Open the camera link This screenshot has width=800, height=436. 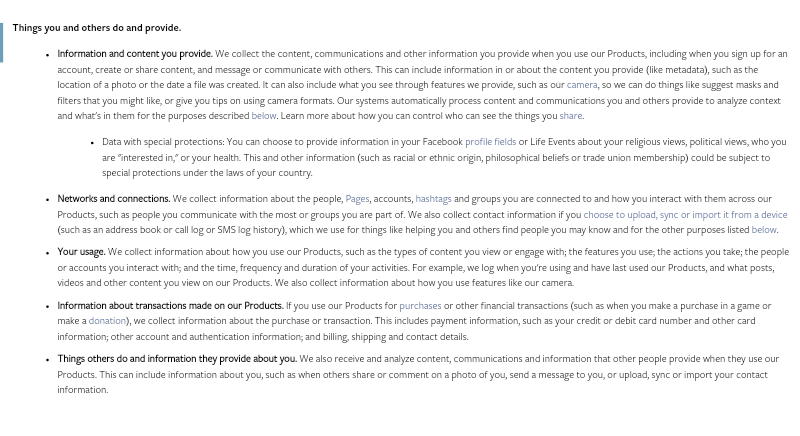tap(582, 85)
